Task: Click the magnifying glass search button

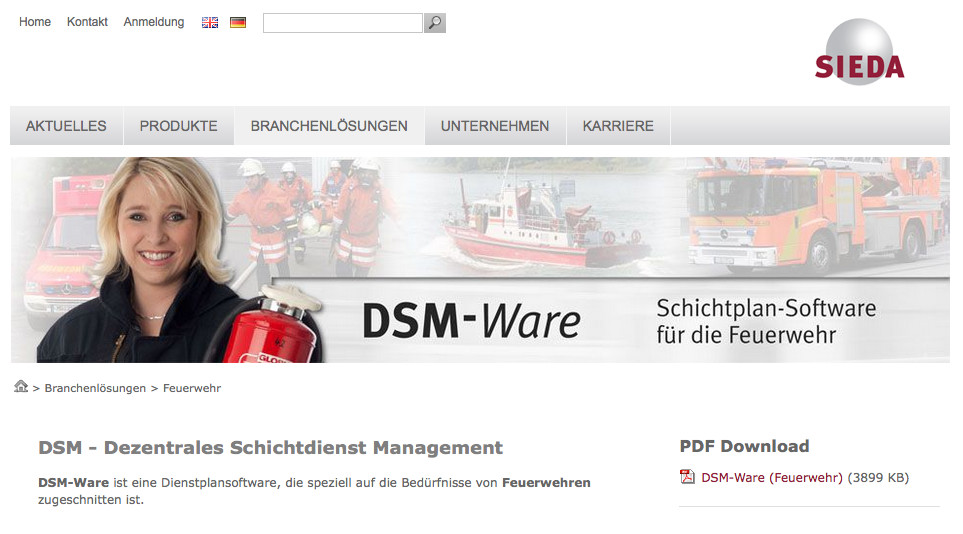Action: (x=435, y=23)
